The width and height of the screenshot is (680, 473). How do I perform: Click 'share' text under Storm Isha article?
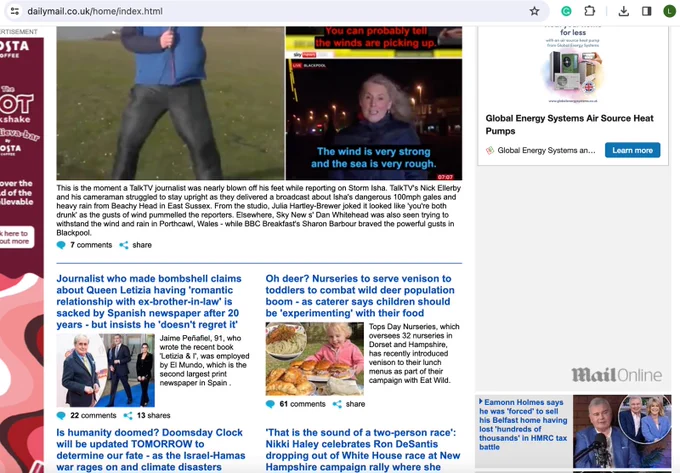click(x=142, y=245)
